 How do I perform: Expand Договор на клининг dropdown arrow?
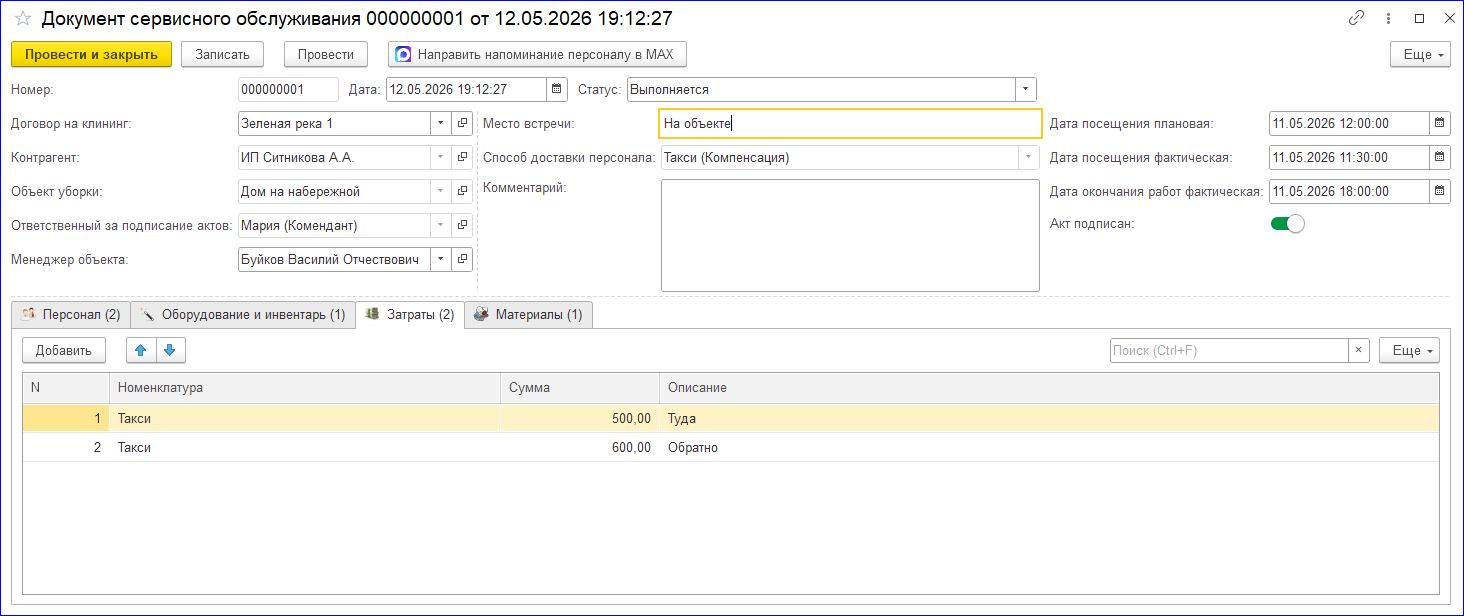tap(441, 123)
